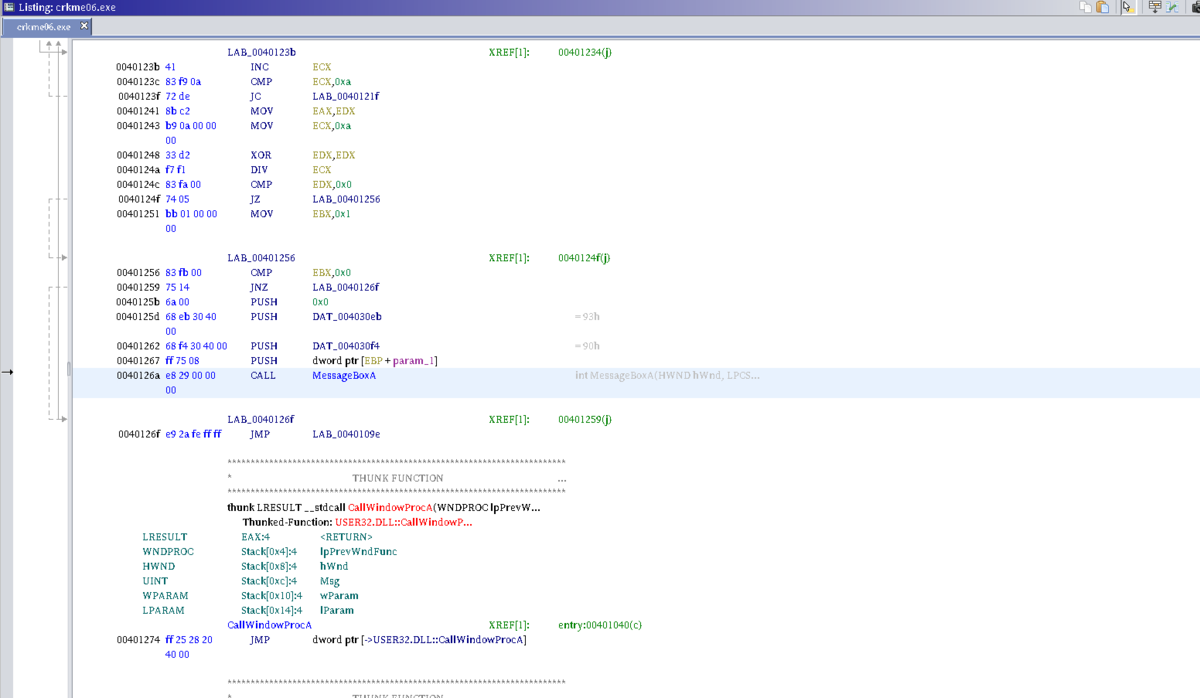Click LAB_00401256 operand of JZ
Viewport: 1200px width, 698px height.
pos(346,199)
